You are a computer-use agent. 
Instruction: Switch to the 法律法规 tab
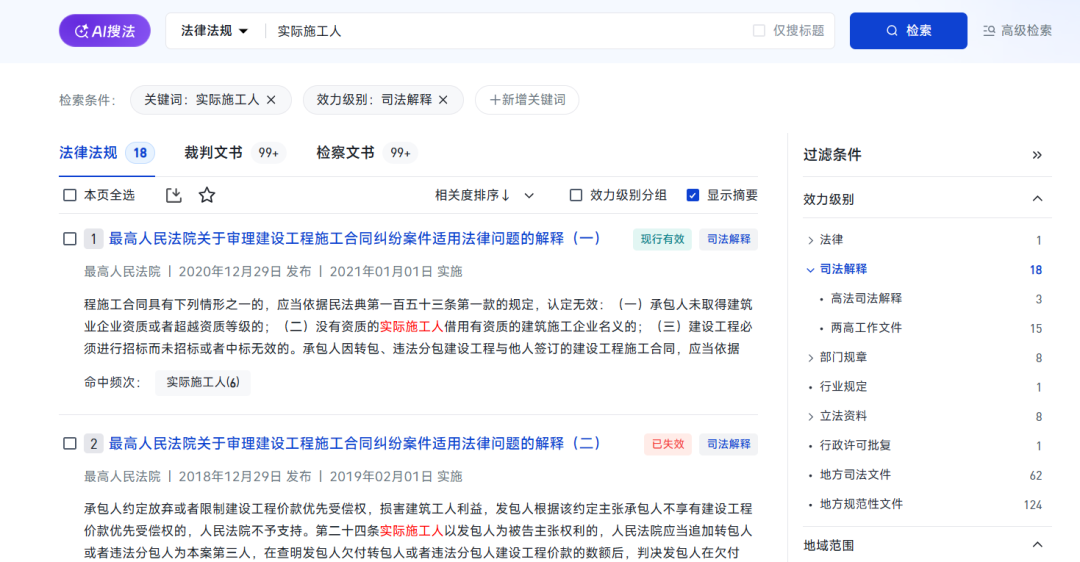point(106,153)
